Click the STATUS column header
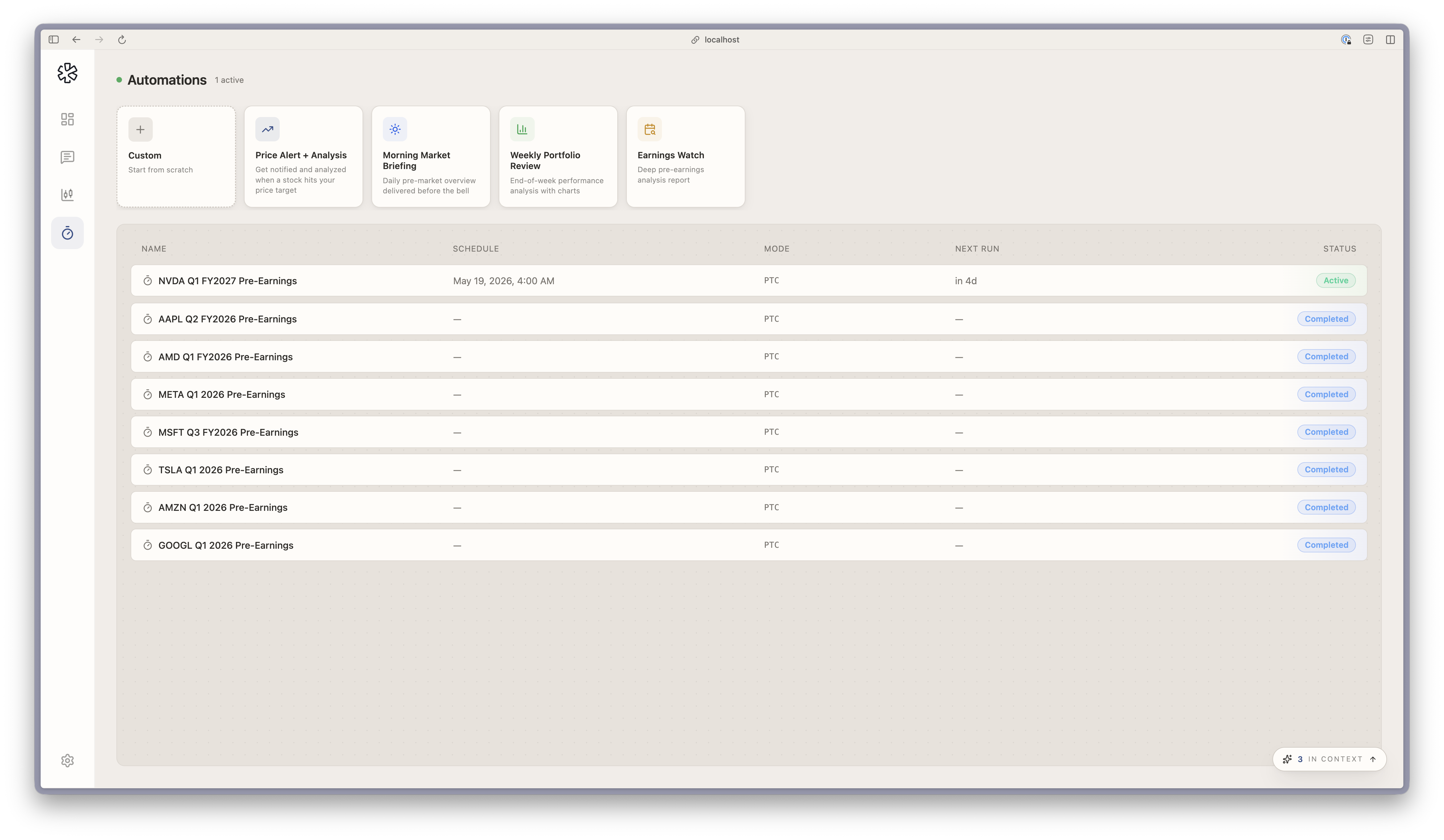This screenshot has height=840, width=1444. [1340, 249]
